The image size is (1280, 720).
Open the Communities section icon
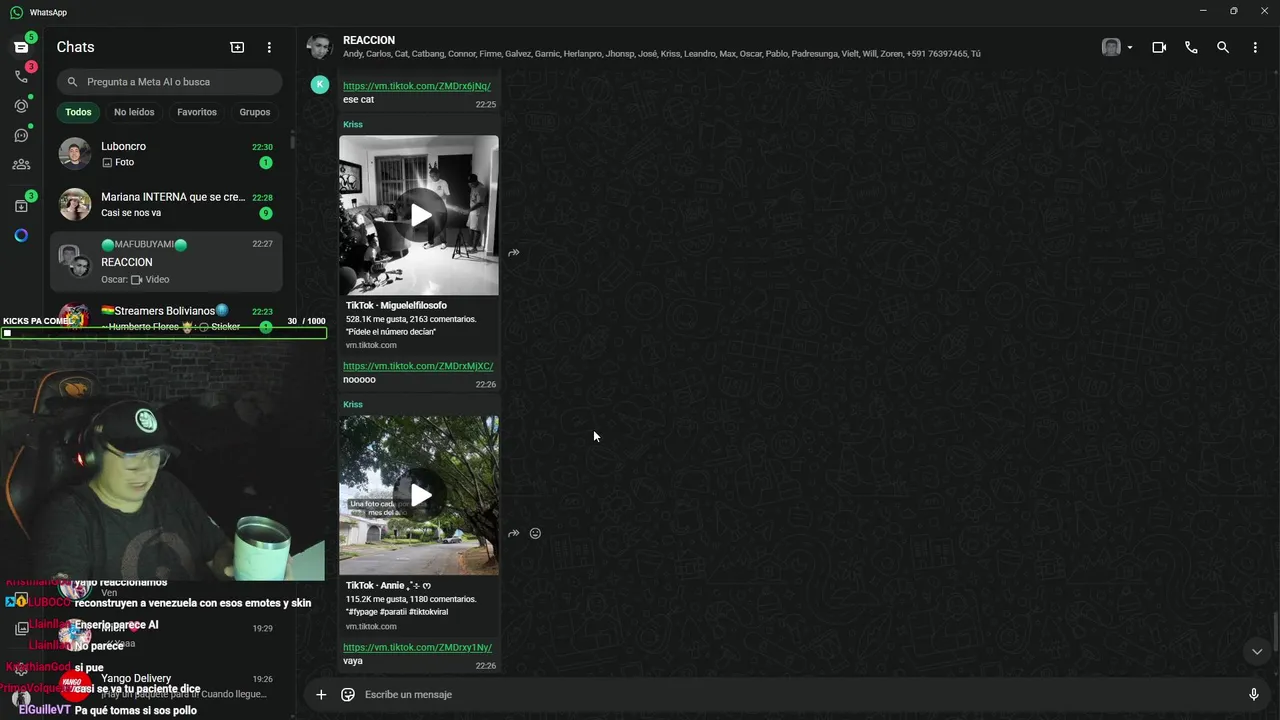[x=21, y=165]
